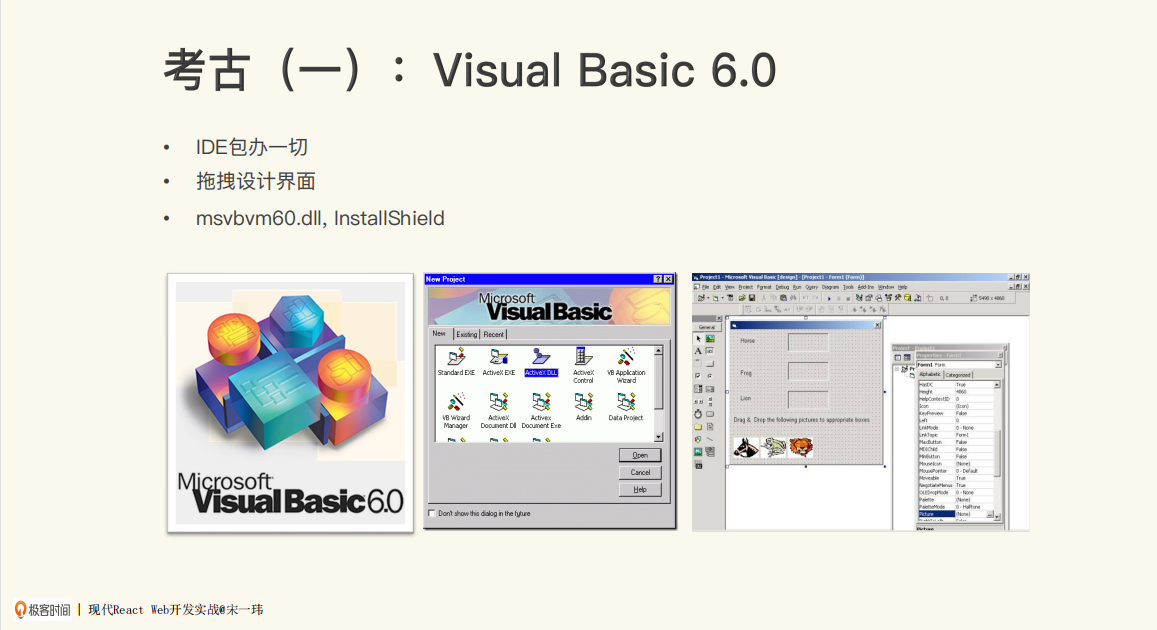This screenshot has width=1157, height=630.
Task: Select the CommandButton control in toolbox
Action: click(x=710, y=364)
